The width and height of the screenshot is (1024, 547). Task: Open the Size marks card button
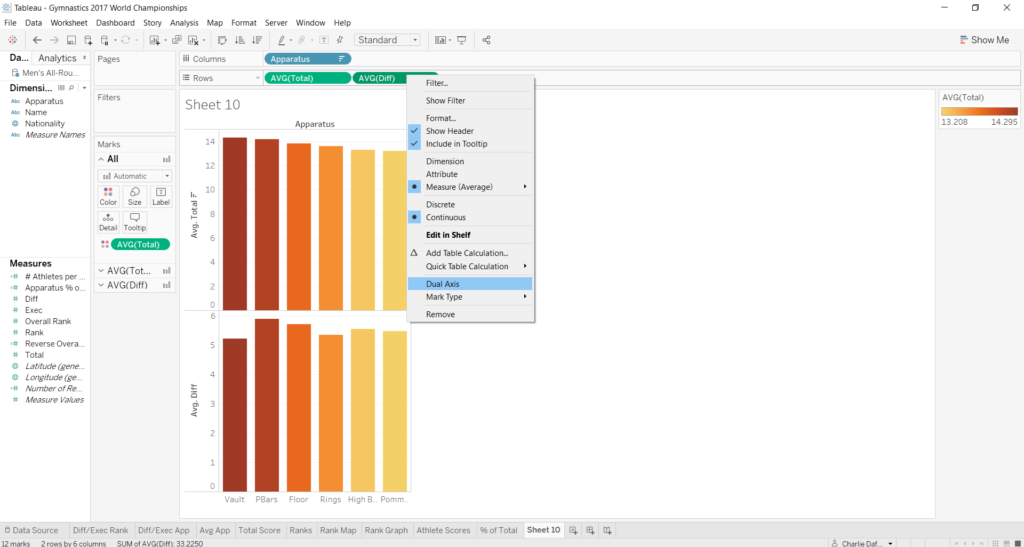pyautogui.click(x=134, y=194)
